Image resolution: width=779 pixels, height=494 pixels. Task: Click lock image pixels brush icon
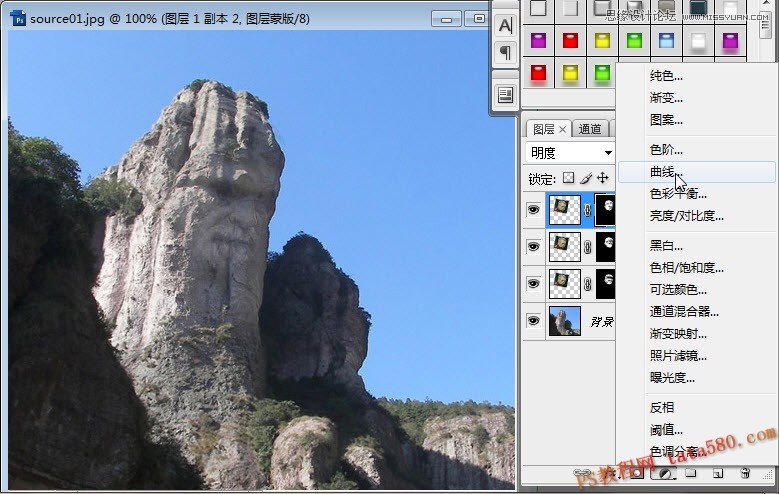point(586,178)
